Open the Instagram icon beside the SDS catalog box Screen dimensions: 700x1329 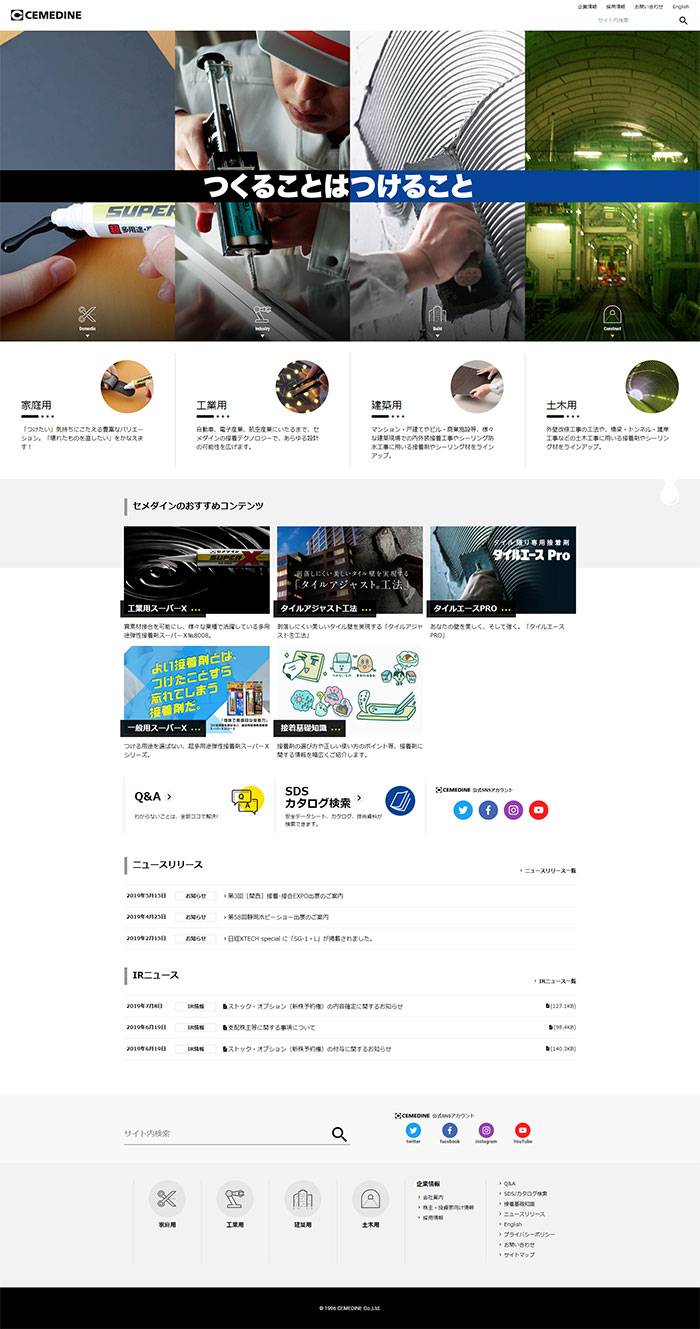pos(514,810)
